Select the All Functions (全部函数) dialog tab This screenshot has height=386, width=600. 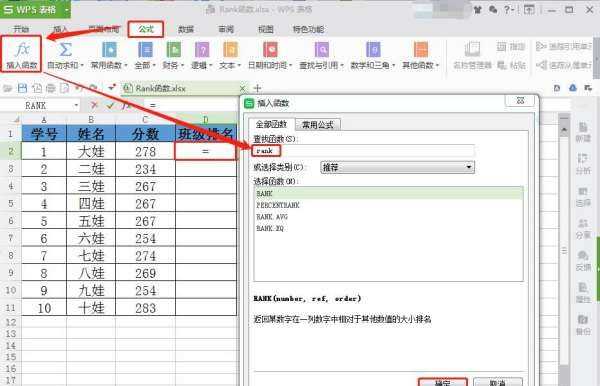click(271, 124)
